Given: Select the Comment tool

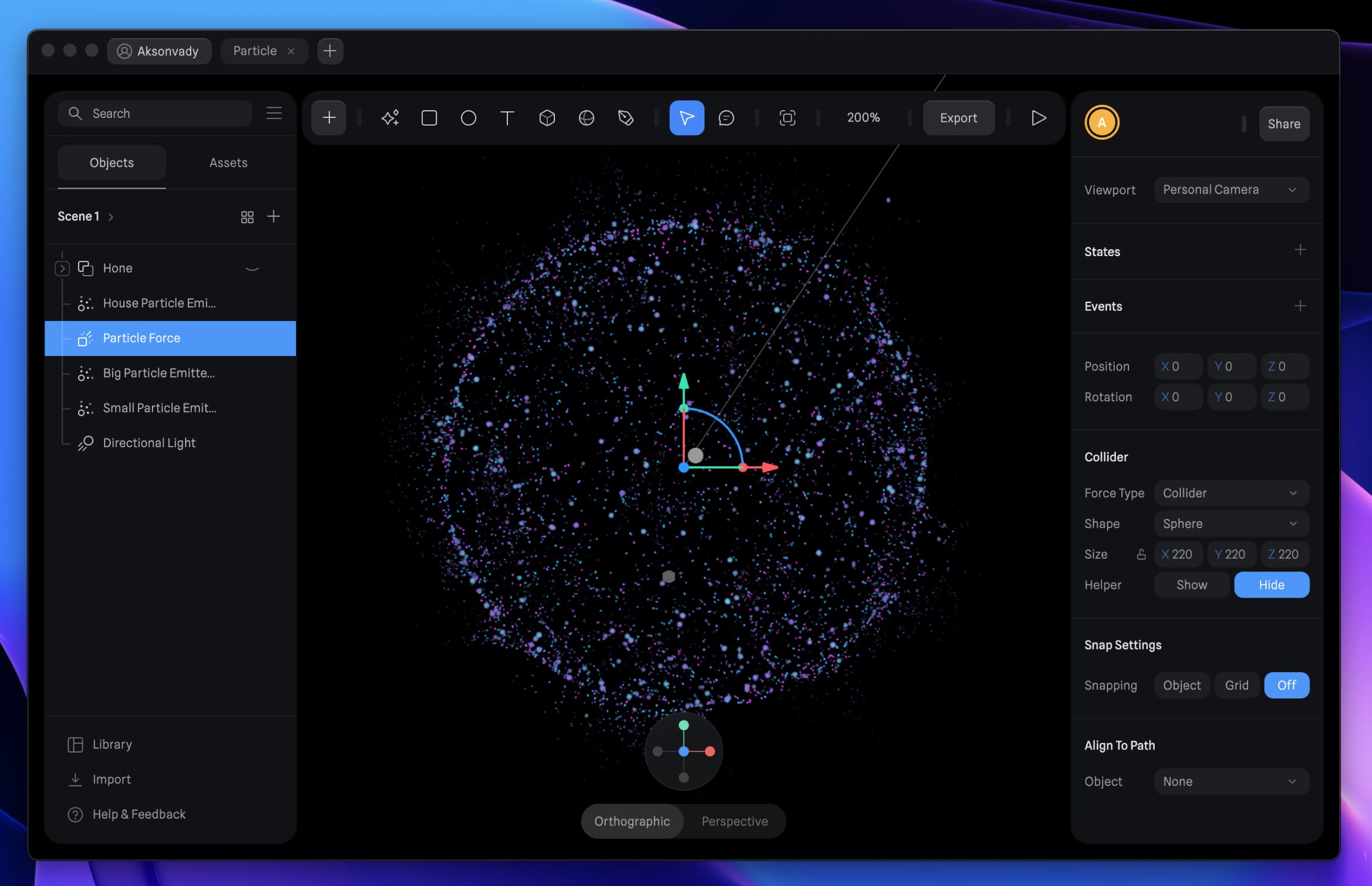Looking at the screenshot, I should pyautogui.click(x=726, y=117).
